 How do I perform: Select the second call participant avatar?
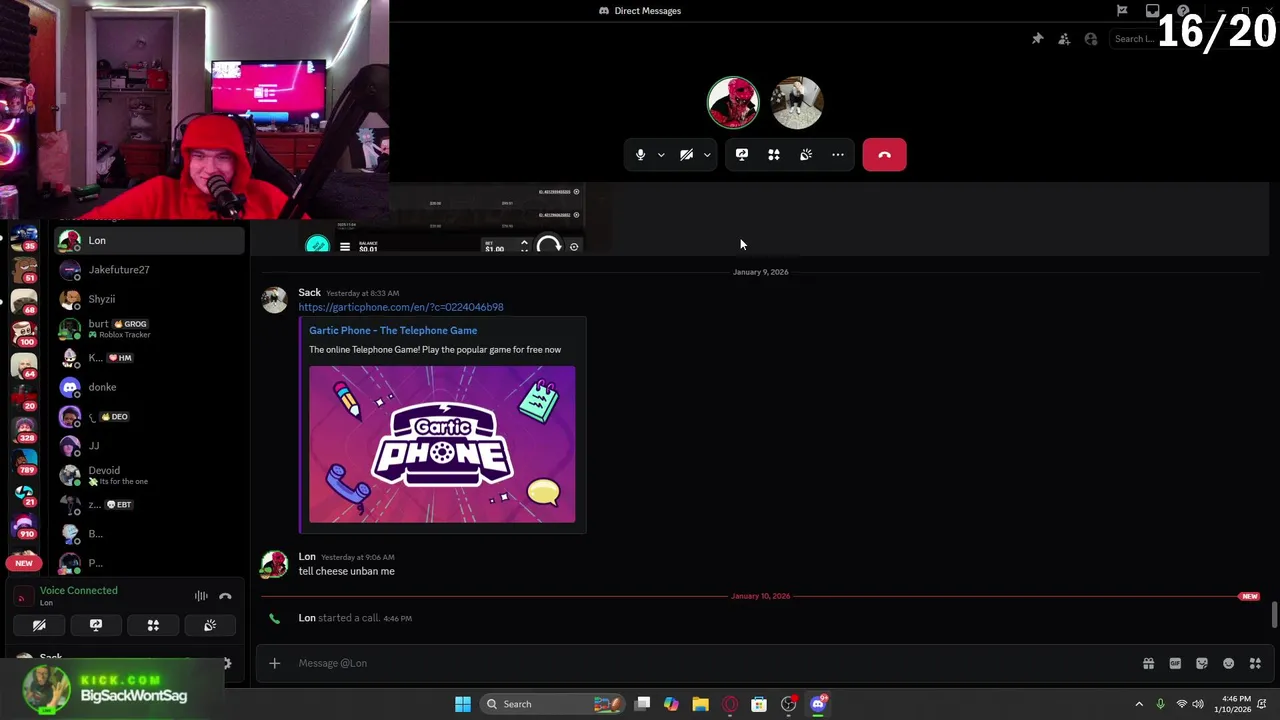click(x=797, y=102)
